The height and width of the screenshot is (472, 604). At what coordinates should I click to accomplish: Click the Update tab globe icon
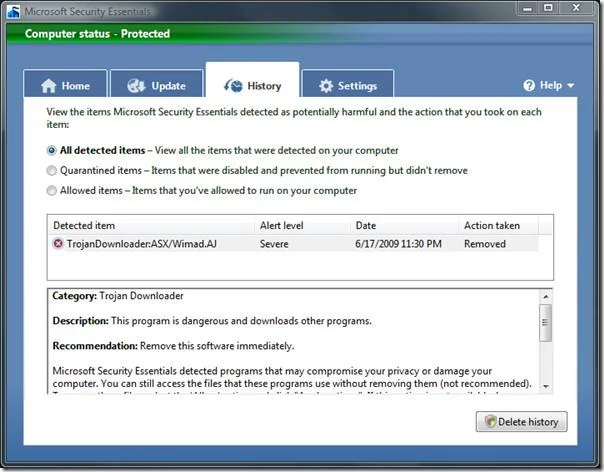(x=136, y=86)
